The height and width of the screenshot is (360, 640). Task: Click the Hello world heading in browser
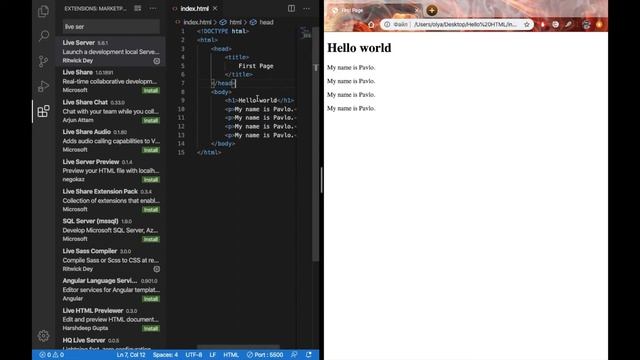359,48
